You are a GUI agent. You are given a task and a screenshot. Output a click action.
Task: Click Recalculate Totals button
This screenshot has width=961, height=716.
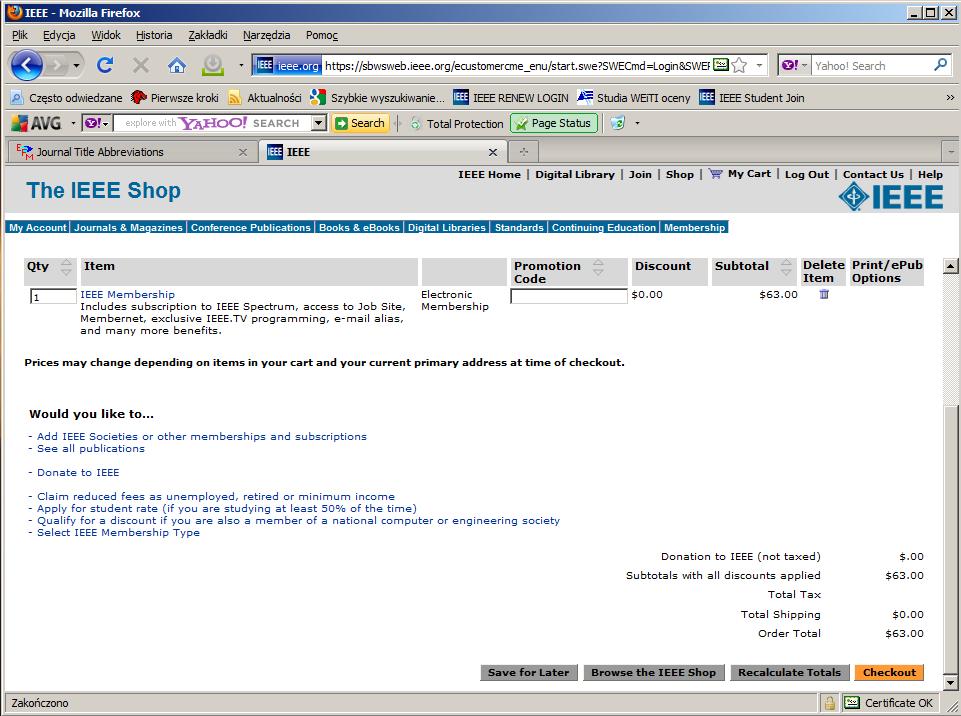coord(789,672)
